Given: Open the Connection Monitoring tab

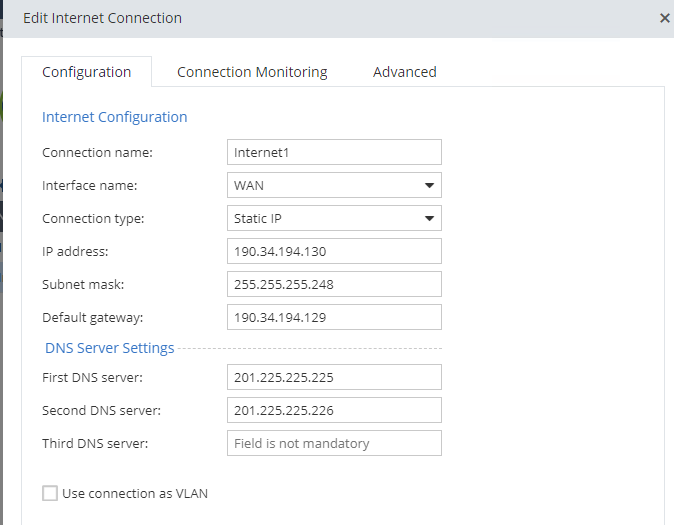Looking at the screenshot, I should 252,72.
